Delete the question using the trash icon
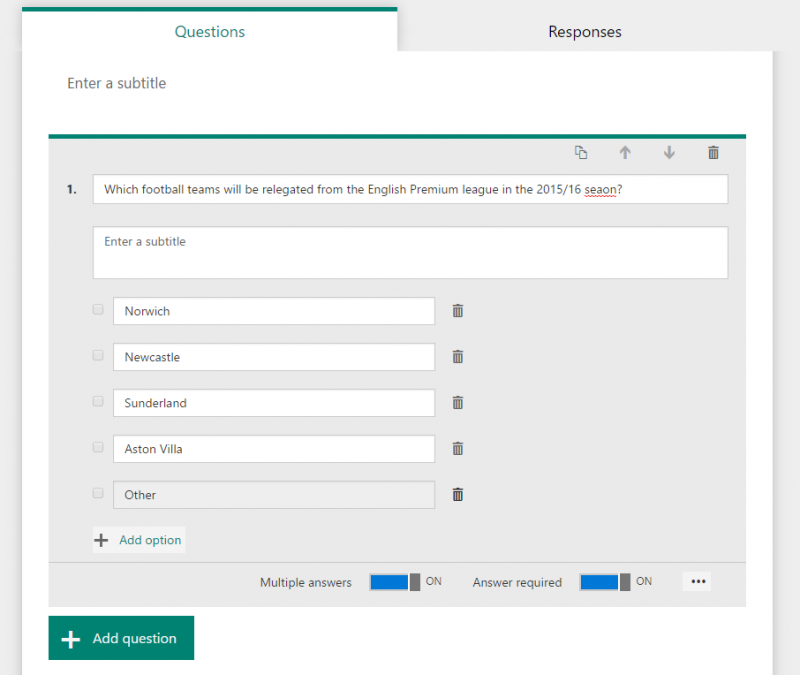The height and width of the screenshot is (675, 800). coord(713,152)
